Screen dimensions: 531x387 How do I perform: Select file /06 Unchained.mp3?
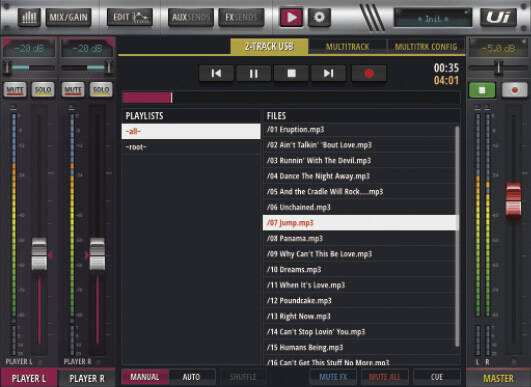359,207
